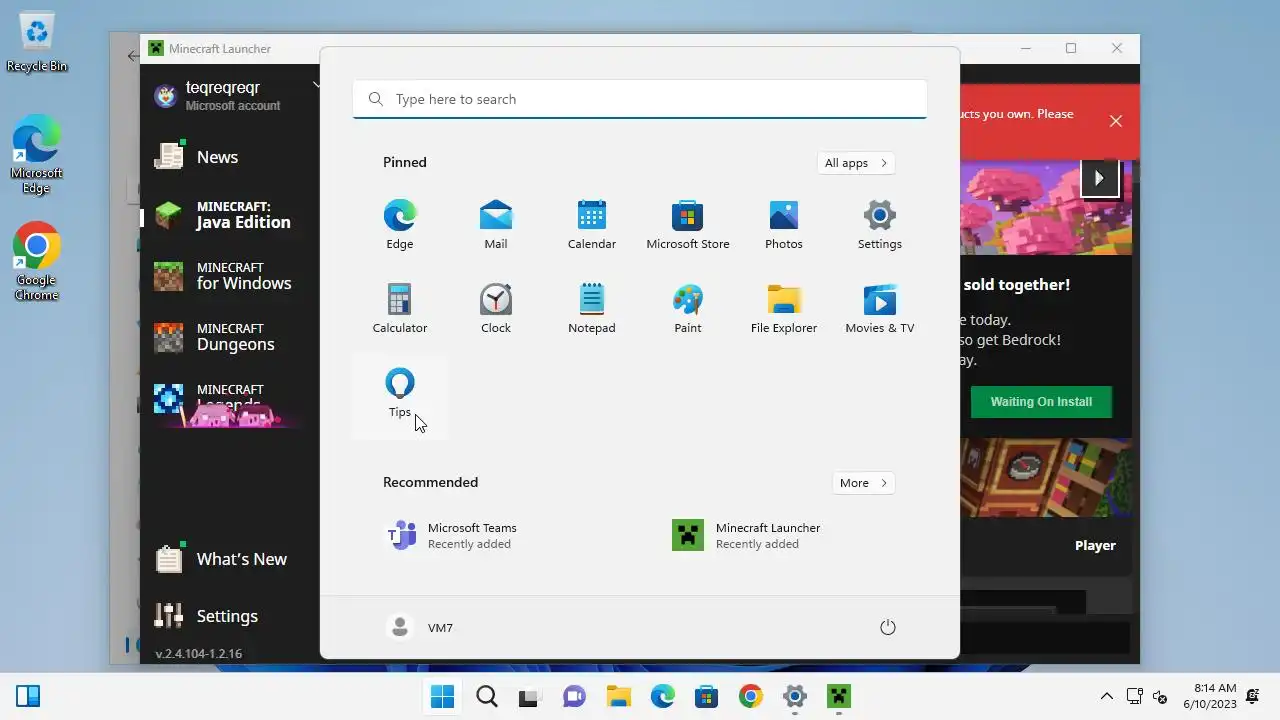Switch to Minecraft Launcher on taskbar
The width and height of the screenshot is (1280, 720).
click(838, 696)
